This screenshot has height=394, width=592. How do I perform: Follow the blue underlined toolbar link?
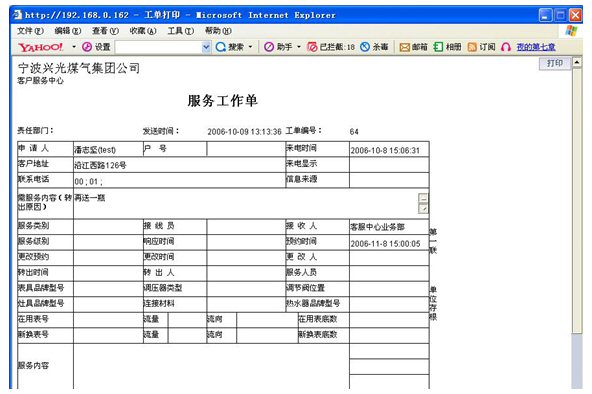[536, 47]
